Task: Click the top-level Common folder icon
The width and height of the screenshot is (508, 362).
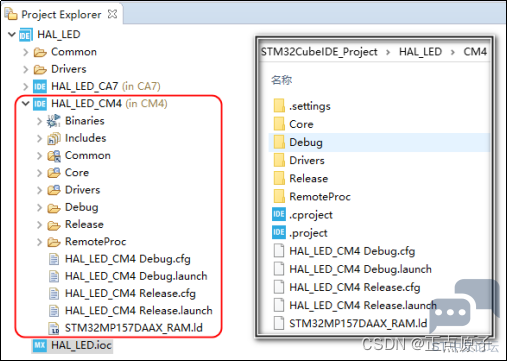Action: point(40,52)
